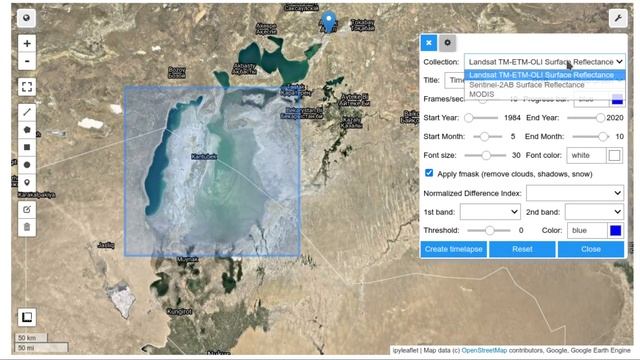The image size is (640, 360).
Task: Open the 1st band dropdown
Action: click(x=490, y=212)
